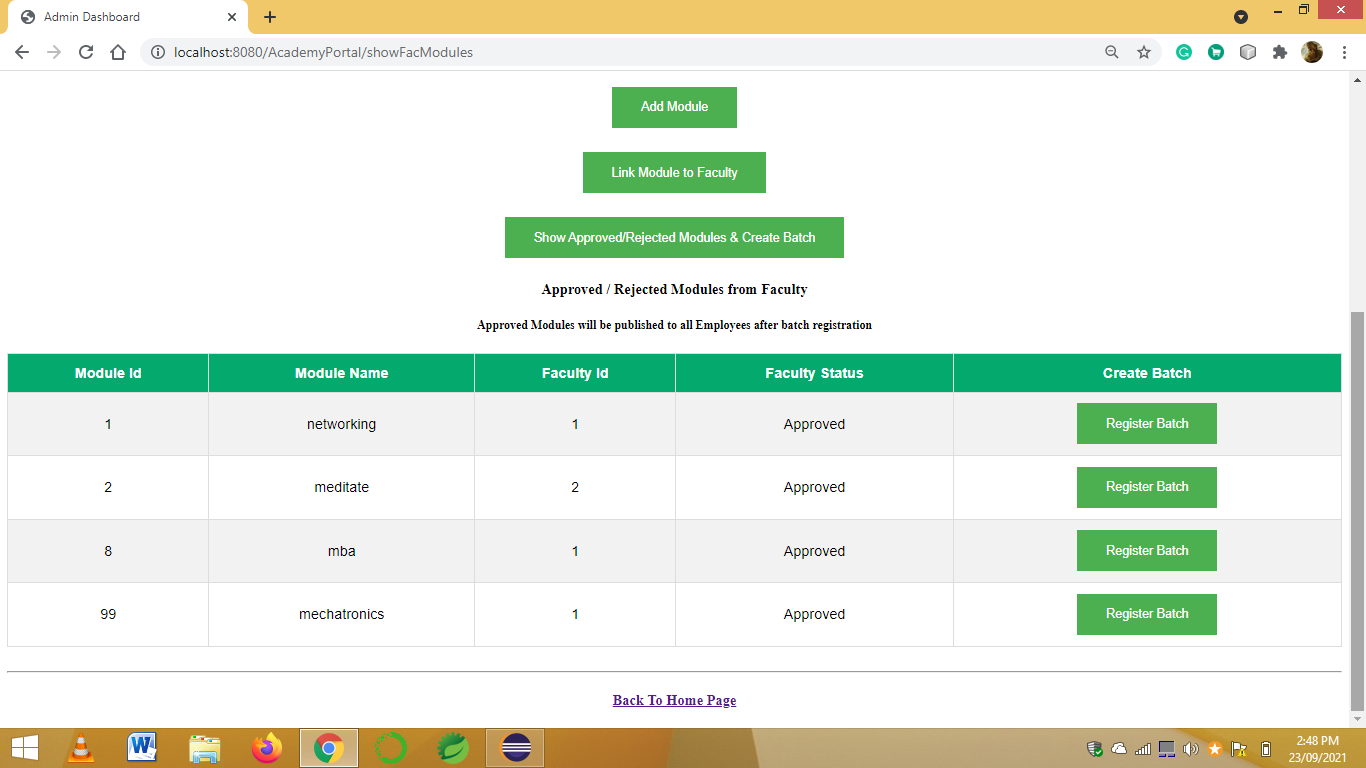Select the meditate module name cell
Image resolution: width=1366 pixels, height=768 pixels.
coord(341,487)
